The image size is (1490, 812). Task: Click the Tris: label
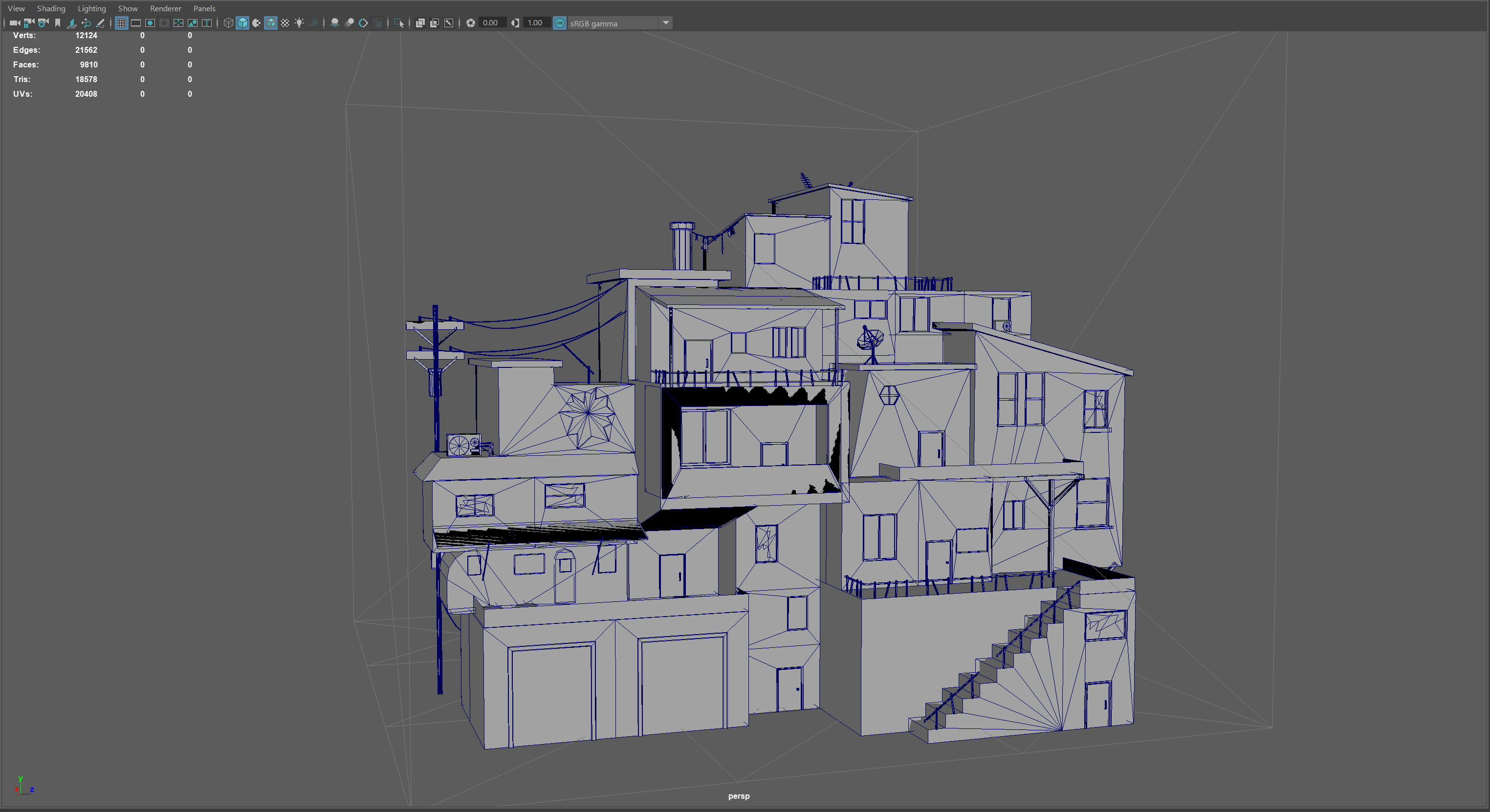[22, 79]
